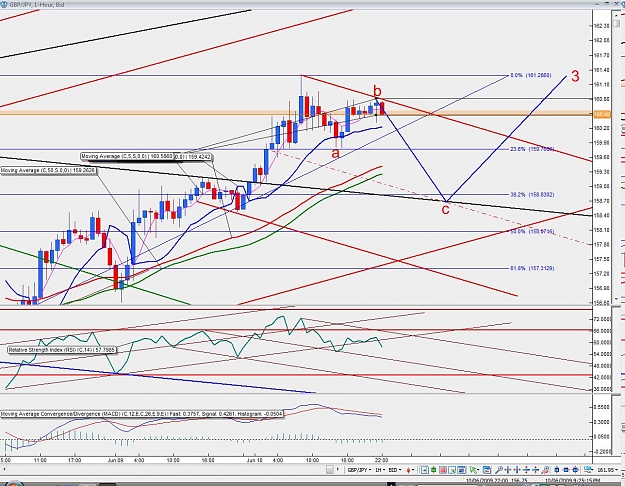
Task: Select the Moving Average (C,50,S,0,0) label
Action: pos(48,170)
